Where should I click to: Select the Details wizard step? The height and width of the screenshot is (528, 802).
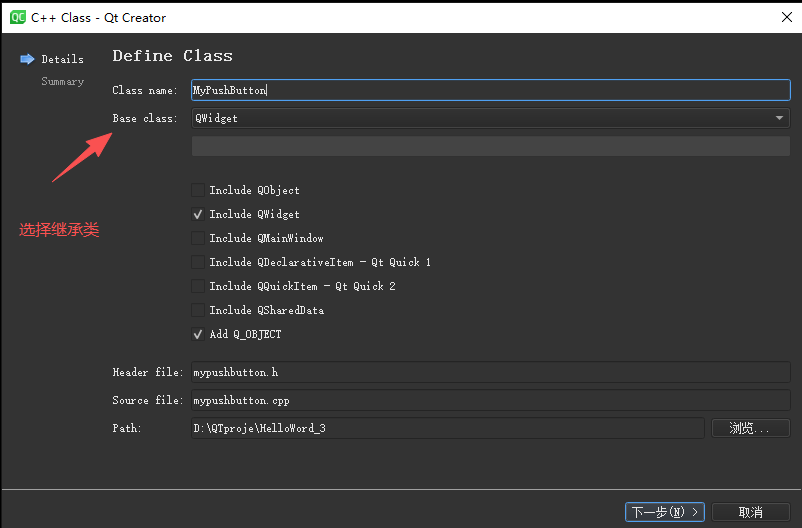click(x=62, y=59)
